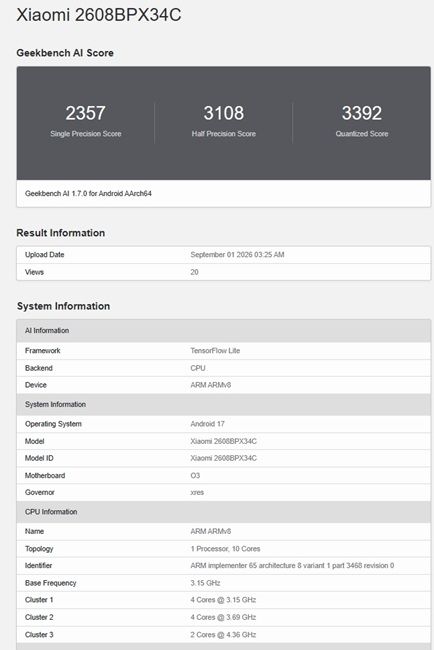The height and width of the screenshot is (650, 434).
Task: Select the Views value 20
Action: (194, 272)
